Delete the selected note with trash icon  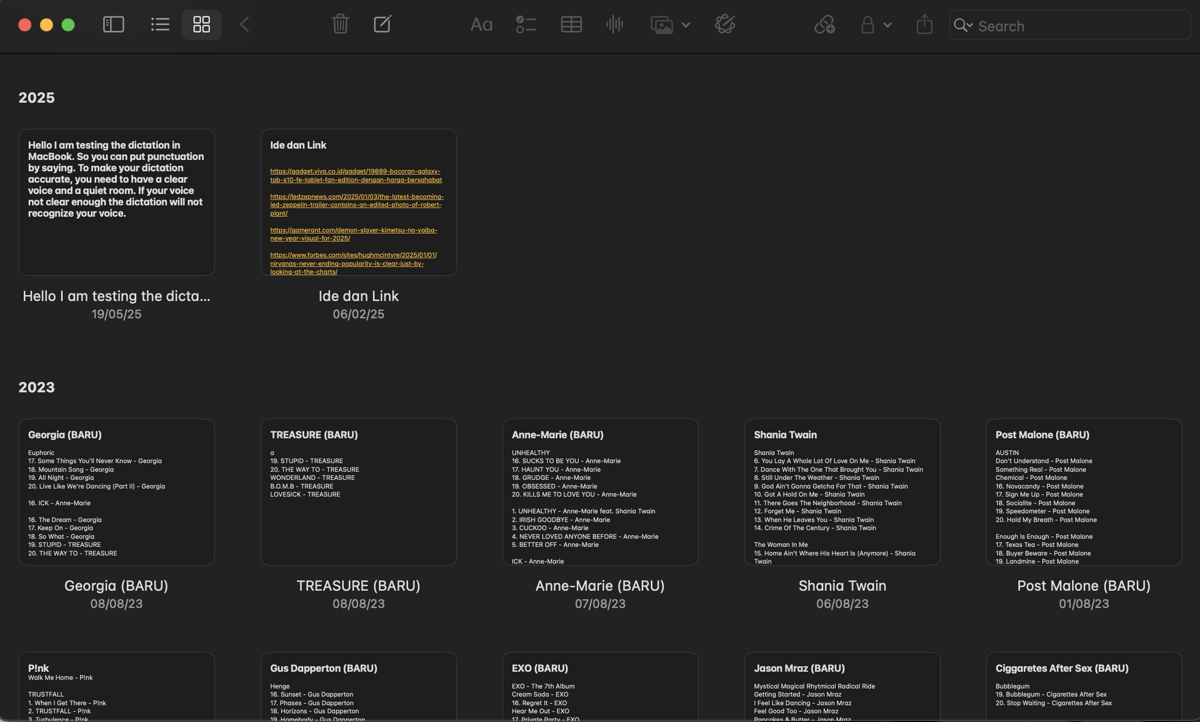coord(341,25)
